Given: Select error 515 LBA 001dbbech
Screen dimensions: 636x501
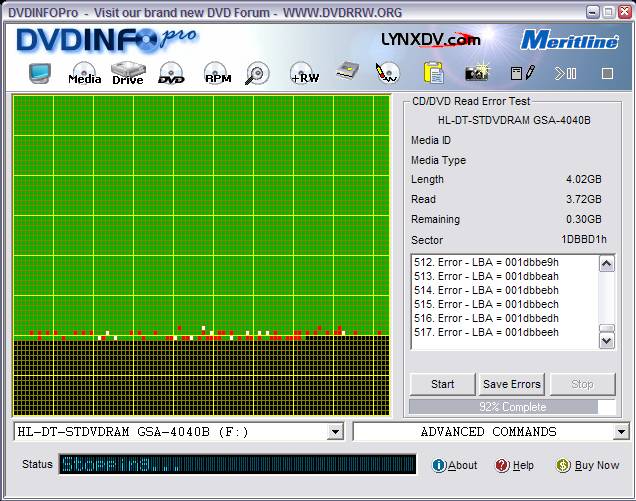Looking at the screenshot, I should click(486, 304).
